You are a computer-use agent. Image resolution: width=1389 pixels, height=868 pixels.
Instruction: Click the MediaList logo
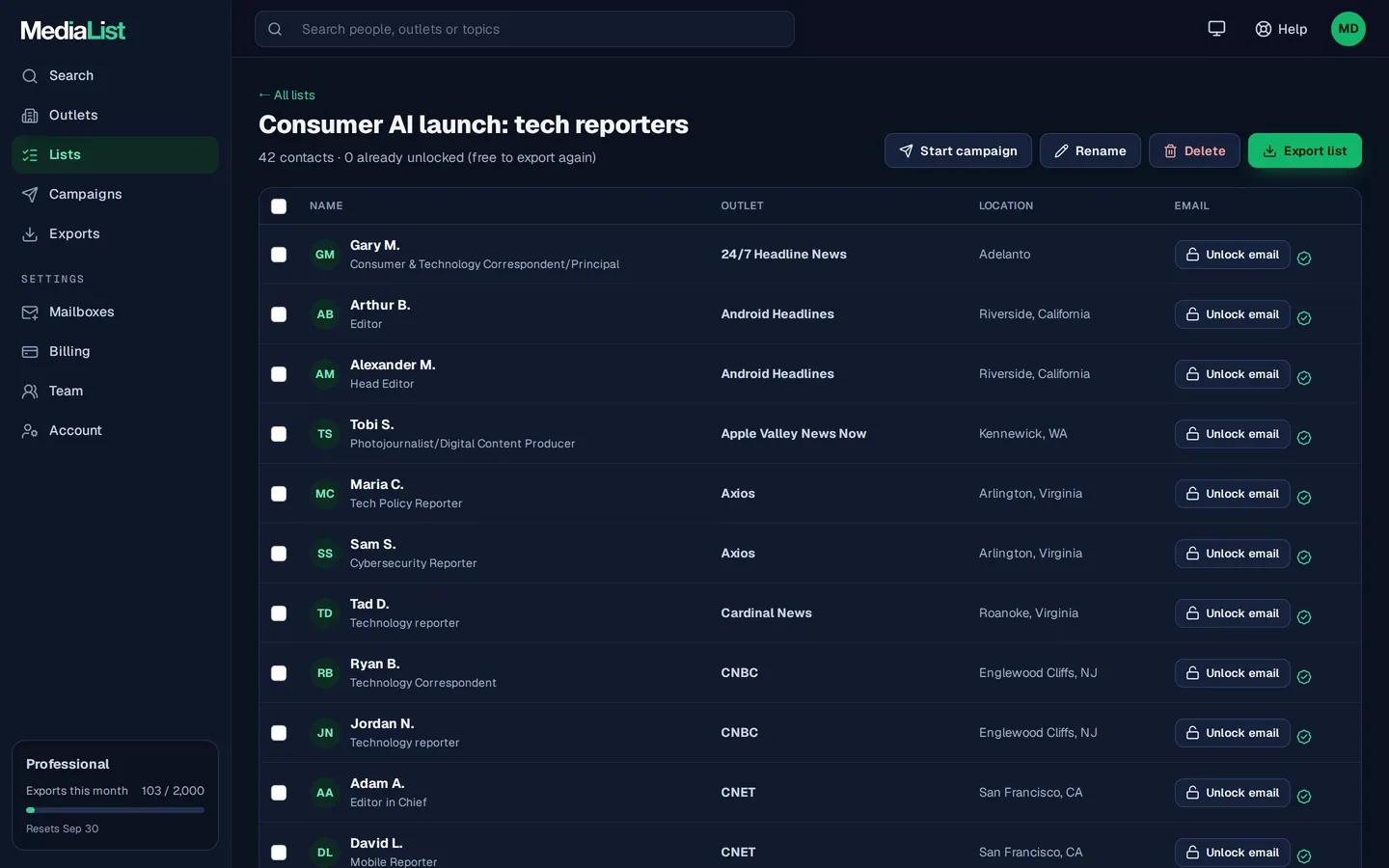click(x=73, y=31)
